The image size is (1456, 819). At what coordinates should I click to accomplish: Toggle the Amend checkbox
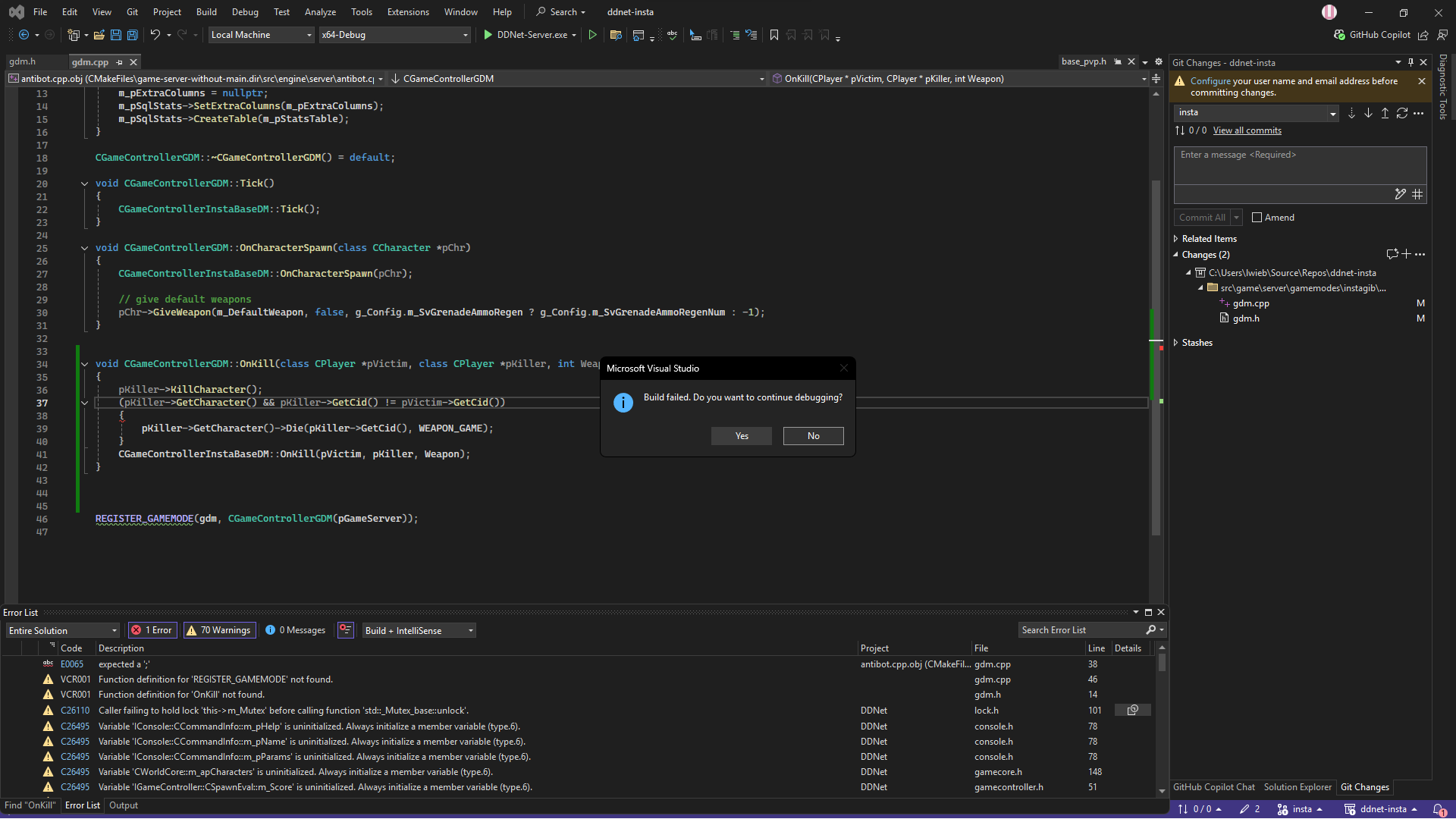click(x=1257, y=218)
